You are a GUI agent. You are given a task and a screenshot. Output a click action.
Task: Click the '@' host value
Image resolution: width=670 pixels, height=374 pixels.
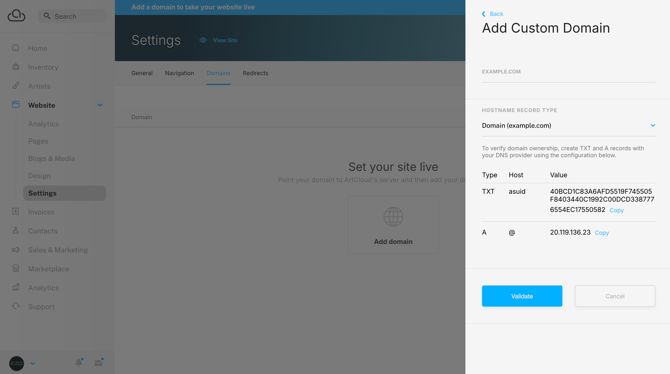pyautogui.click(x=512, y=233)
